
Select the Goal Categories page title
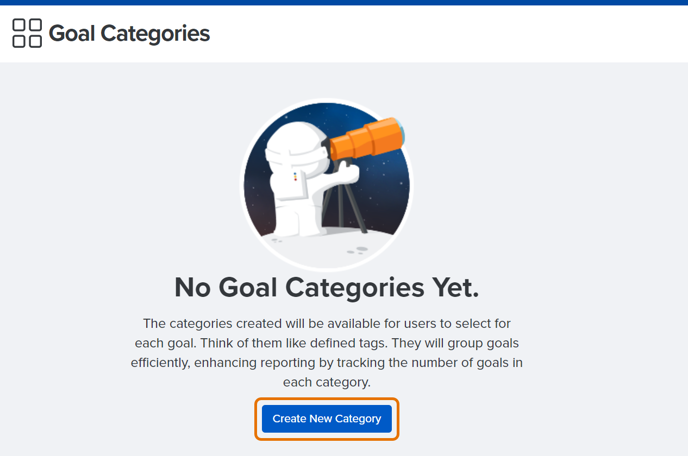tap(129, 33)
